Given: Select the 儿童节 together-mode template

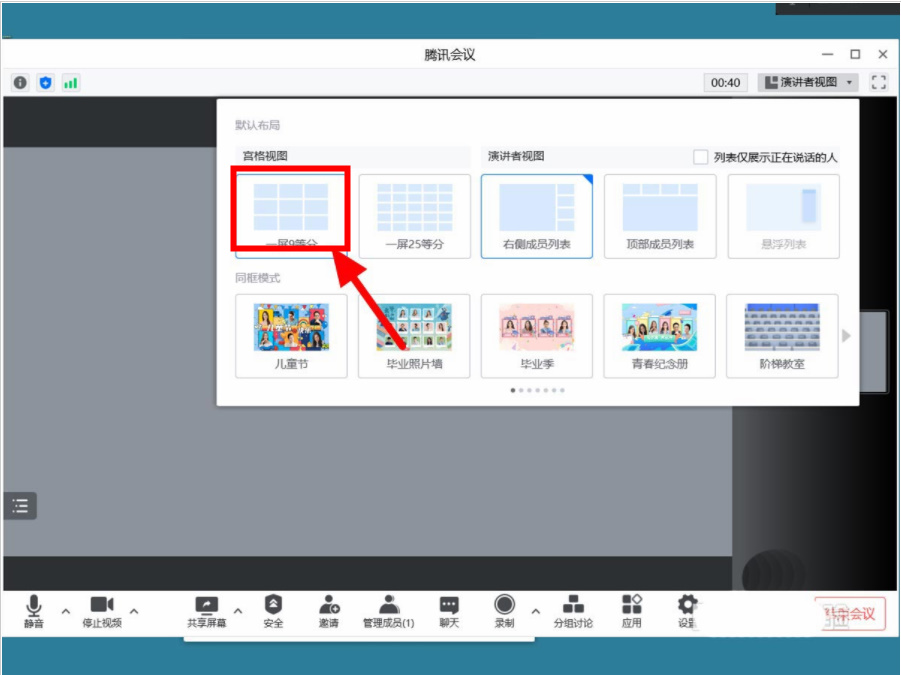Looking at the screenshot, I should pyautogui.click(x=290, y=333).
